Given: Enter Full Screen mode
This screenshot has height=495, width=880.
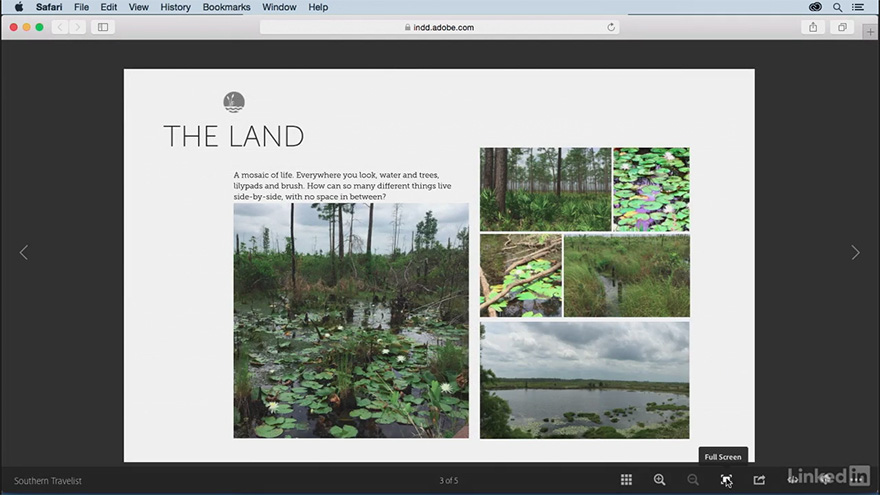Looking at the screenshot, I should click(726, 480).
